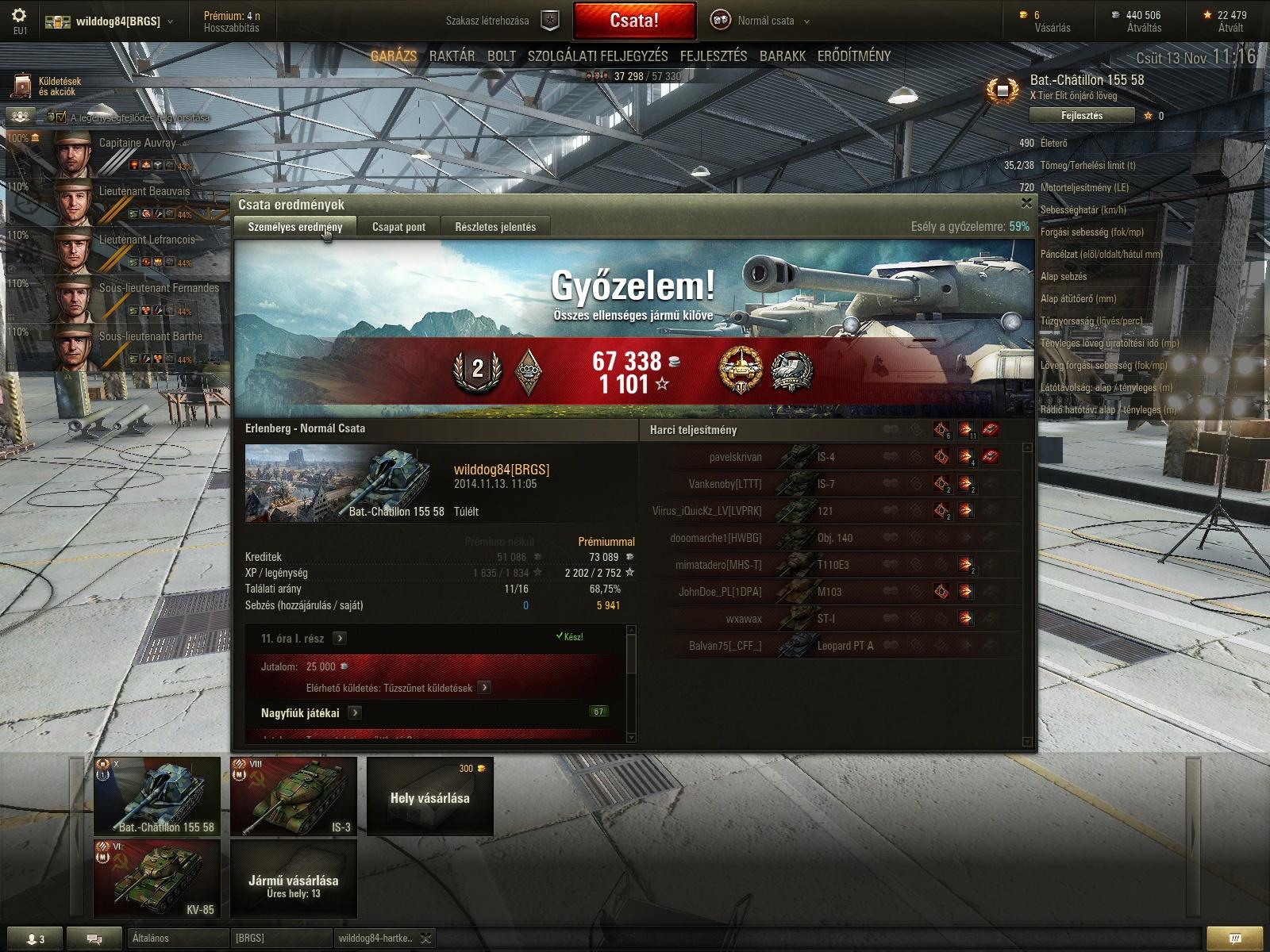Click the Fejlesztés research button
Viewport: 1270px width, 952px height.
pos(1081,116)
